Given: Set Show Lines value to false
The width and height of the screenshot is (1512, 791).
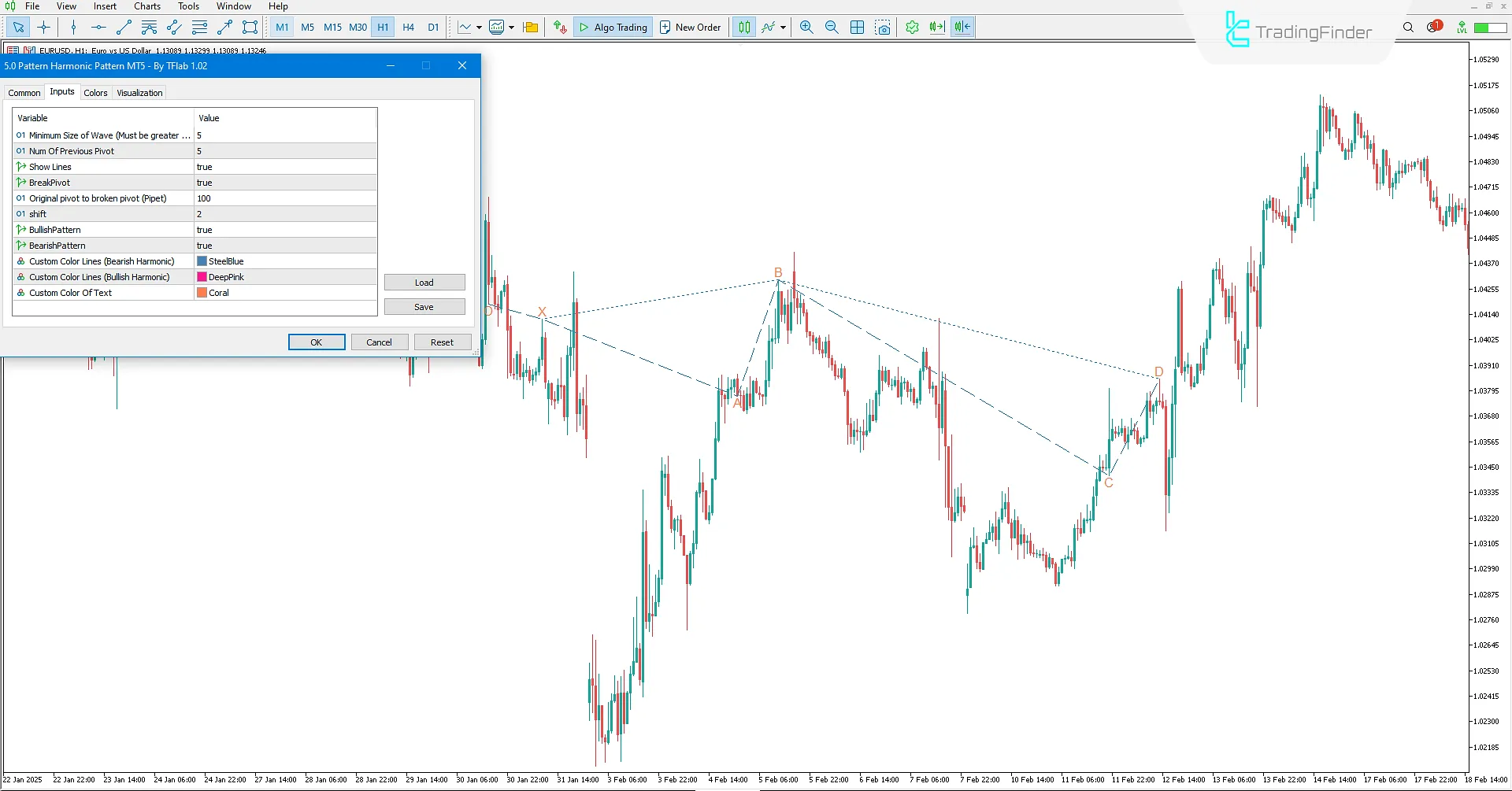Looking at the screenshot, I should click(x=285, y=166).
